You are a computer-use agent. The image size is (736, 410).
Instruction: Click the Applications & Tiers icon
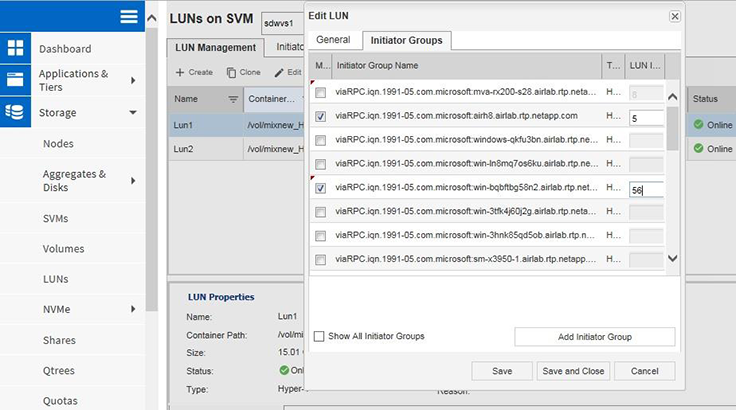pos(15,80)
